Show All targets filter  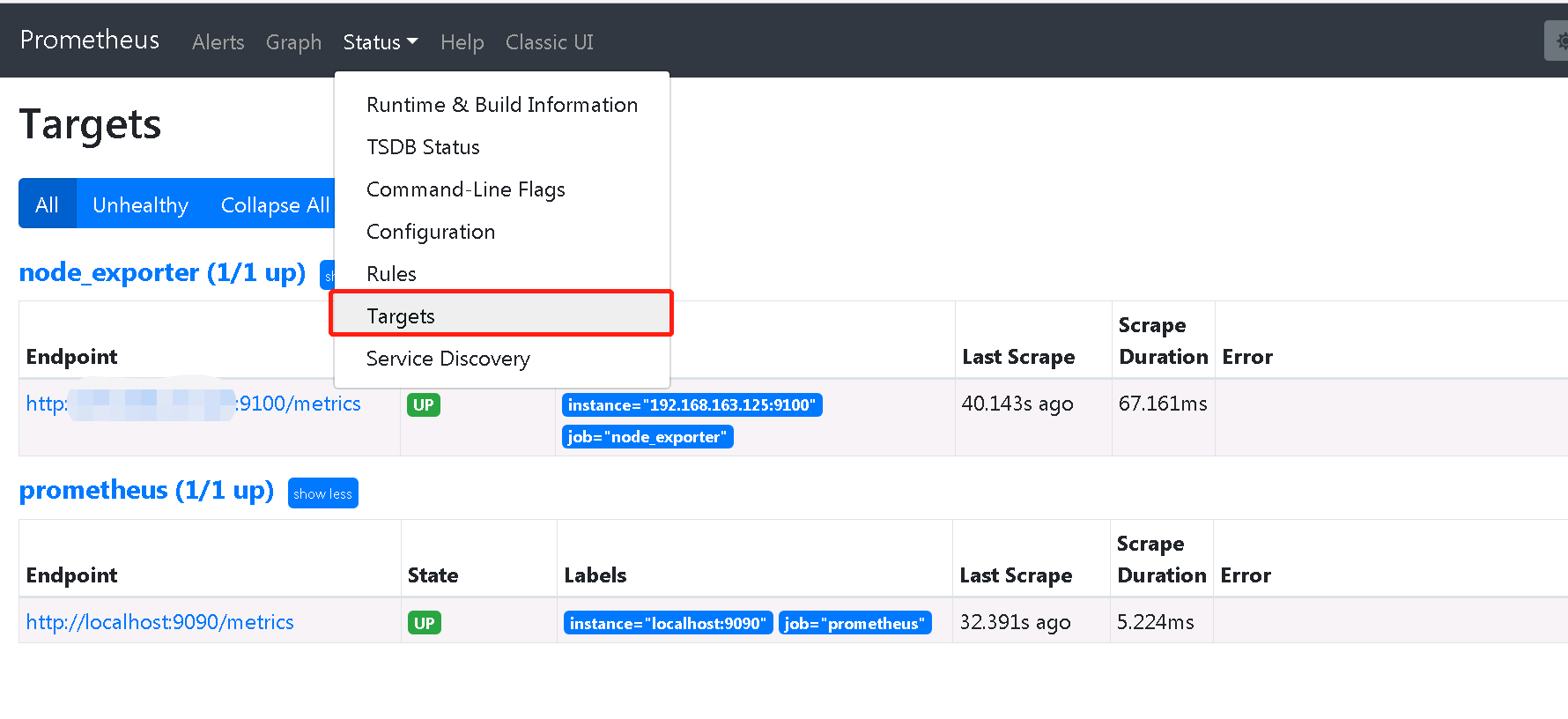point(48,204)
